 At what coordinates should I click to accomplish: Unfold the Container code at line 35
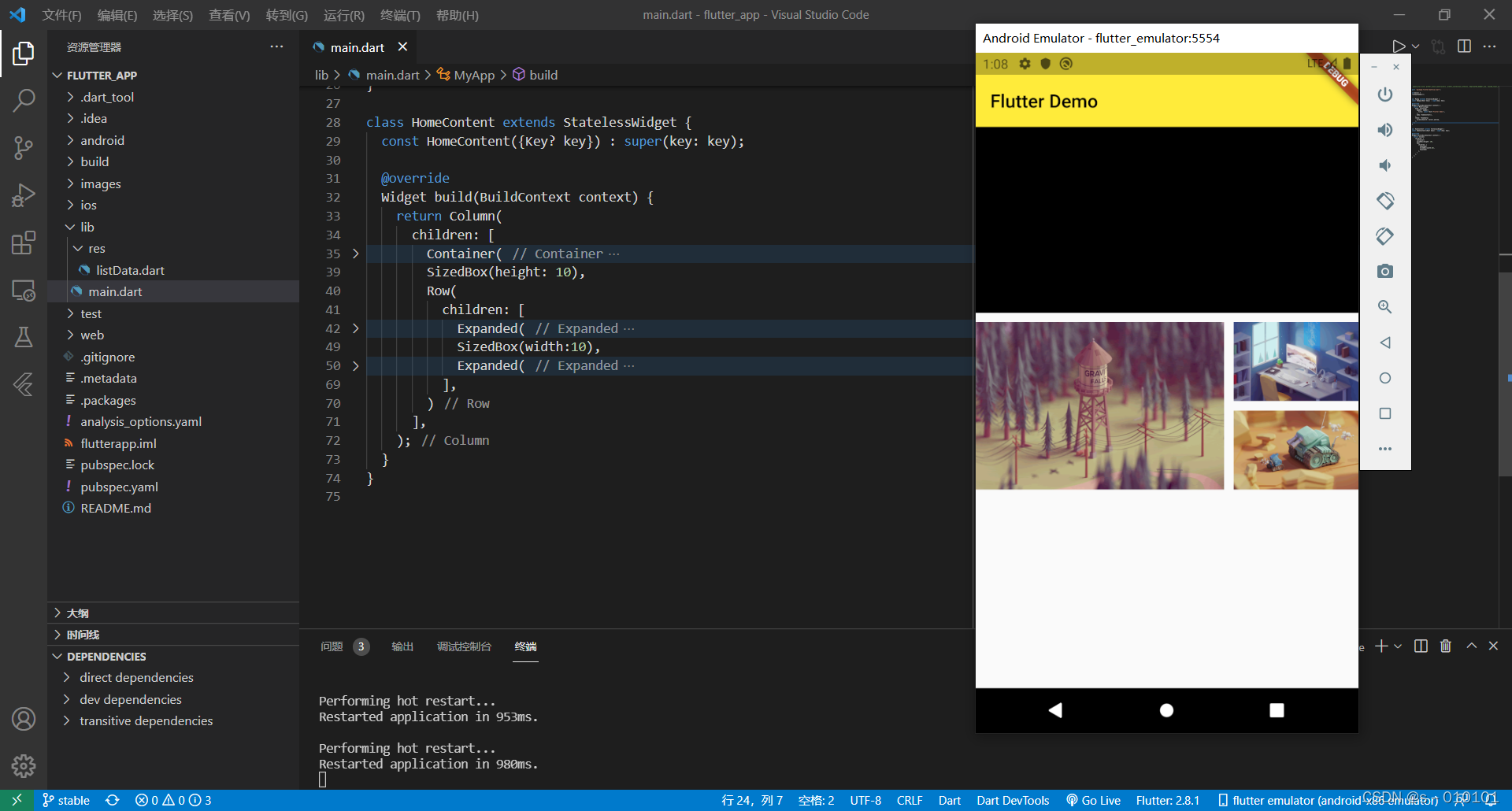[356, 254]
